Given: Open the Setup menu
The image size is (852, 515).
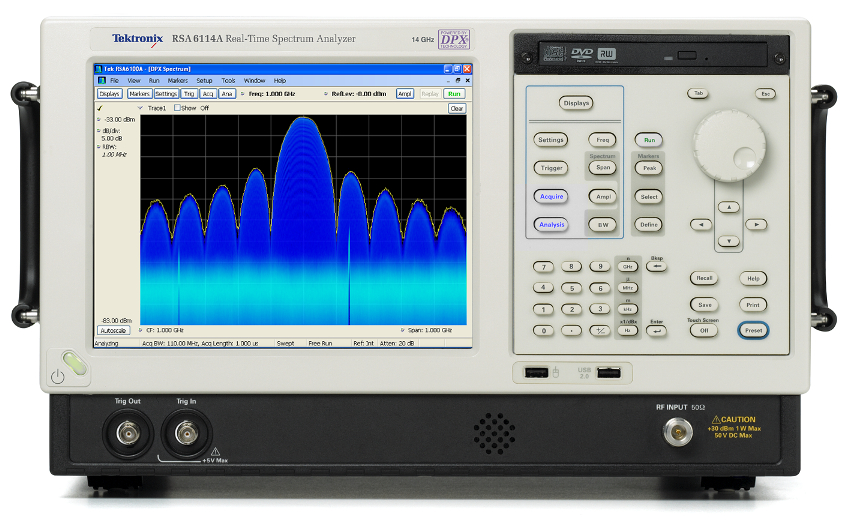Looking at the screenshot, I should coord(204,80).
